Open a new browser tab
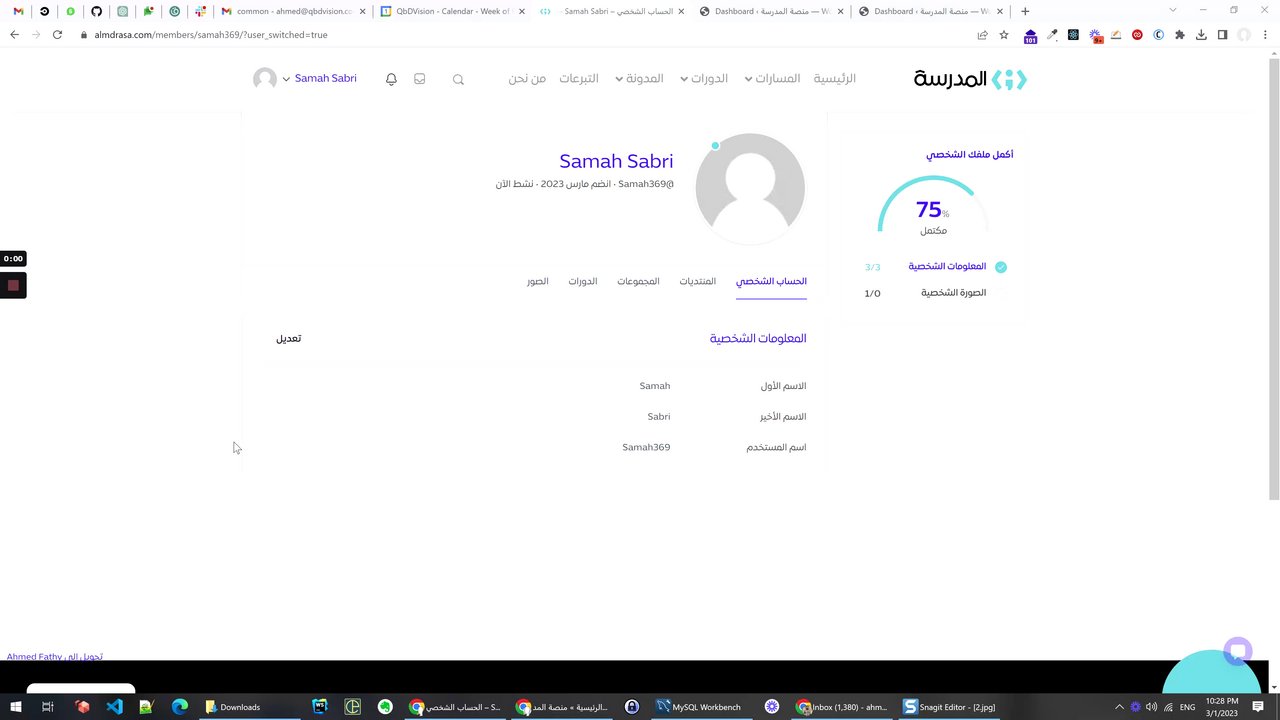This screenshot has height=720, width=1280. tap(1025, 11)
